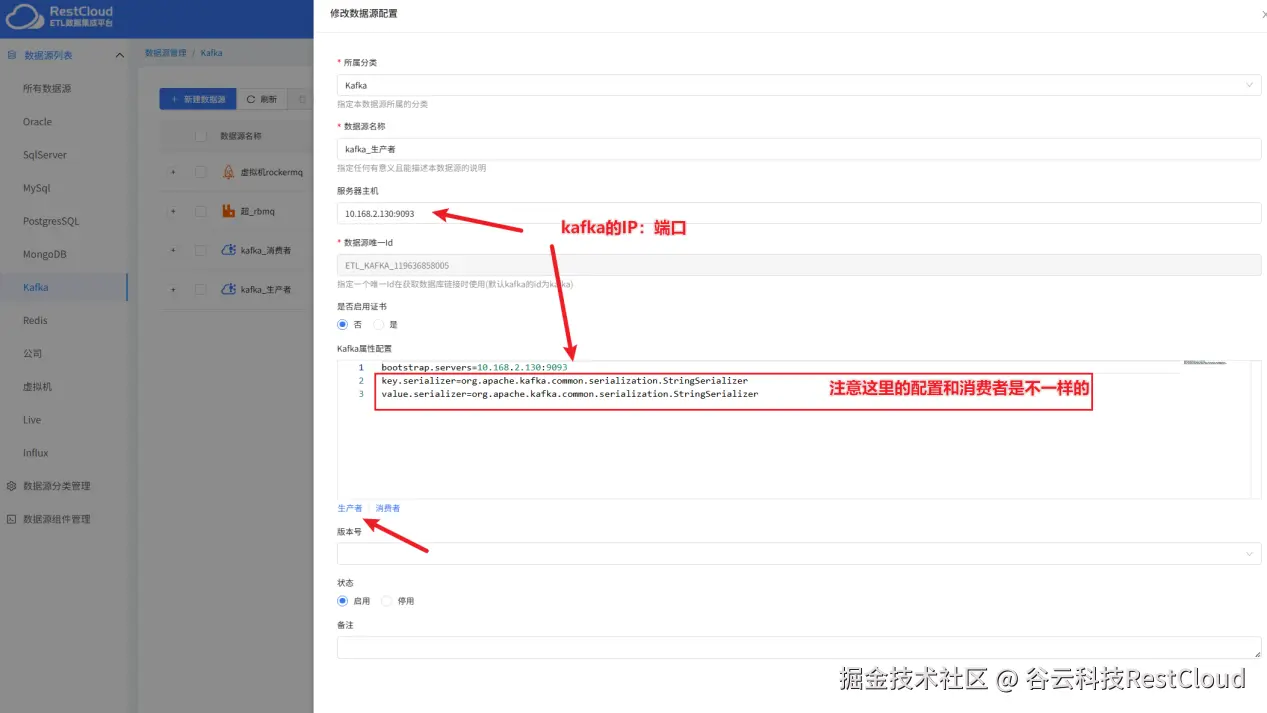Viewport: 1267px width, 713px height.
Task: Tick the header select-all checkbox
Action: click(x=201, y=136)
